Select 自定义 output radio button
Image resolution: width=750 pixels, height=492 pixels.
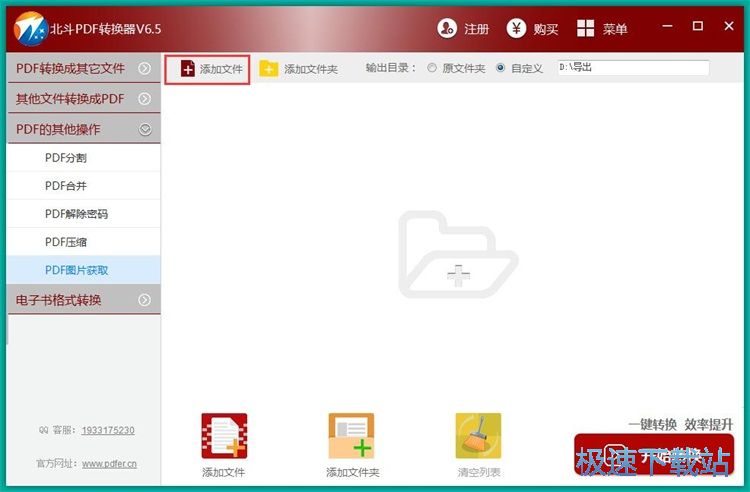(500, 68)
